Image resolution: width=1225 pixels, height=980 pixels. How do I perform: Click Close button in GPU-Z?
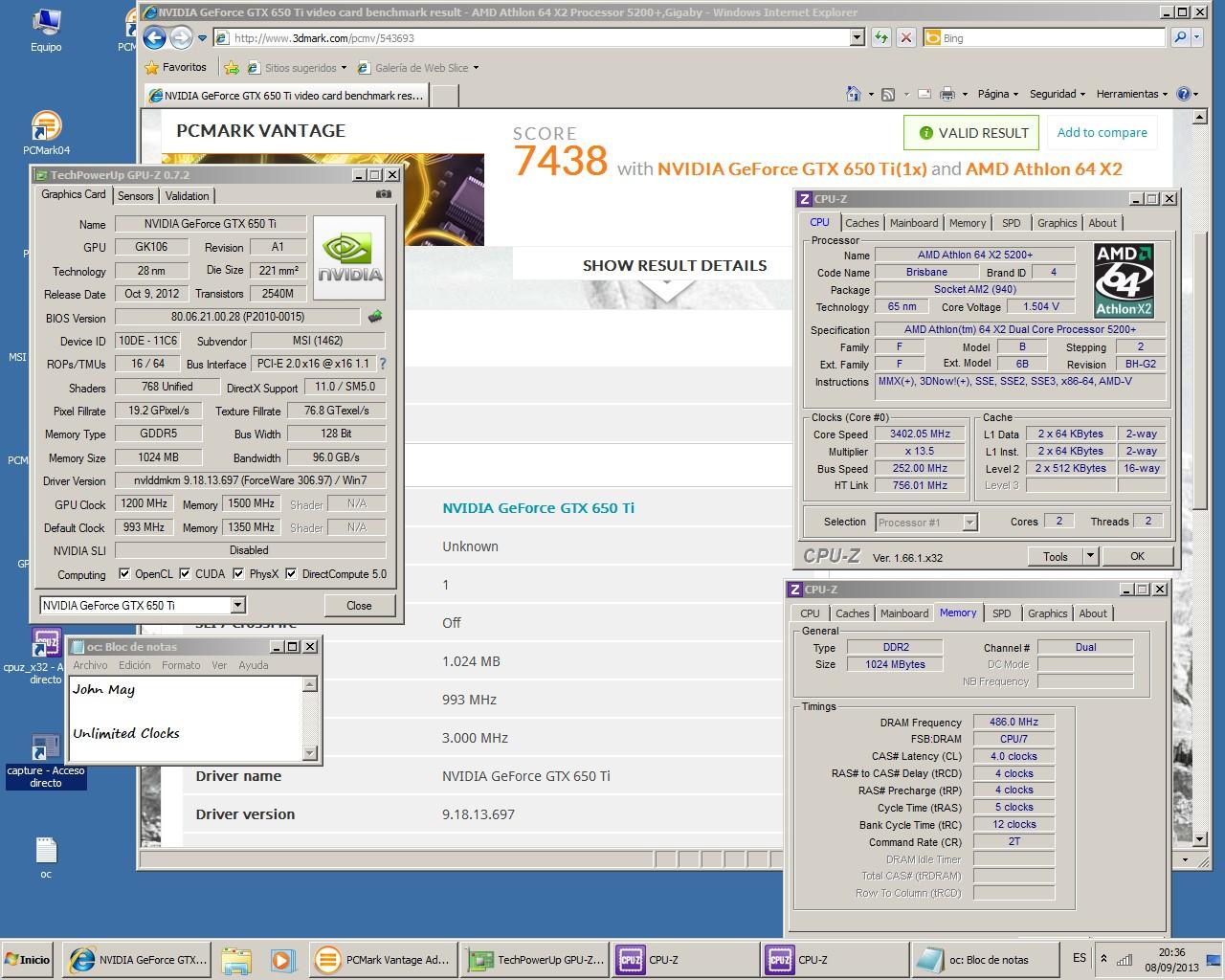359,605
